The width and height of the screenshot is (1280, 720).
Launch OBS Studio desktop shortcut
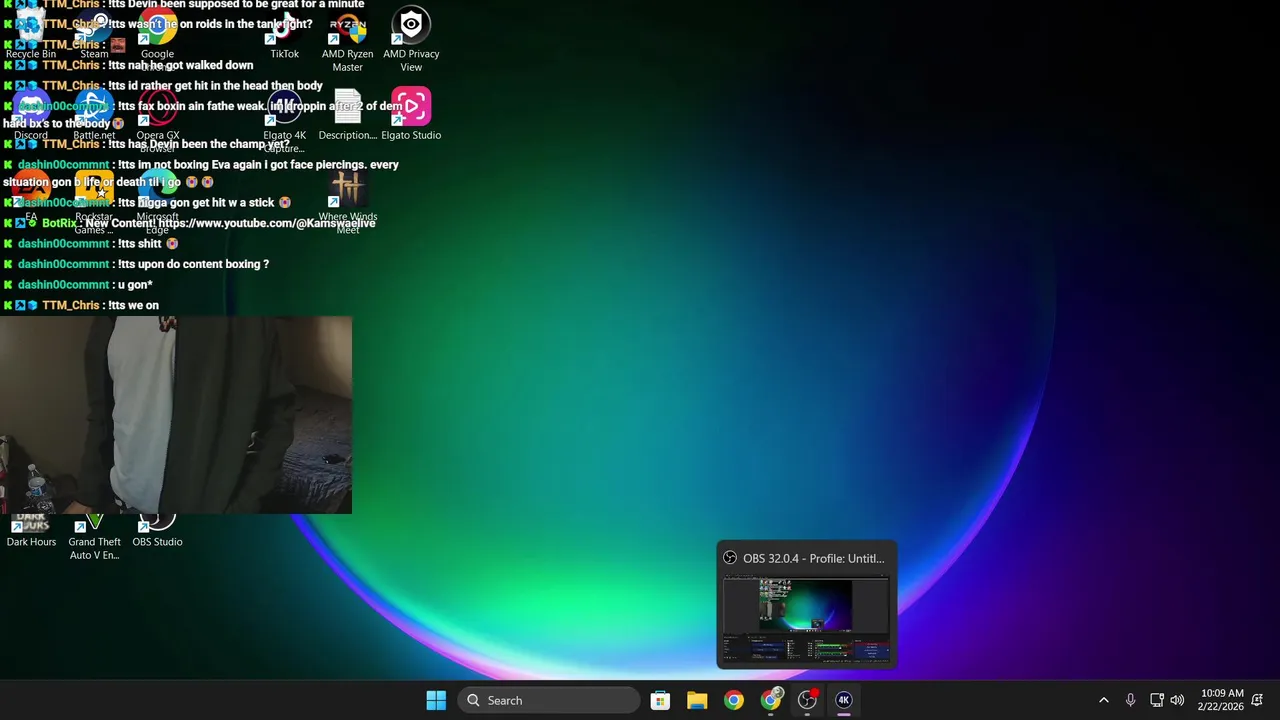click(157, 530)
